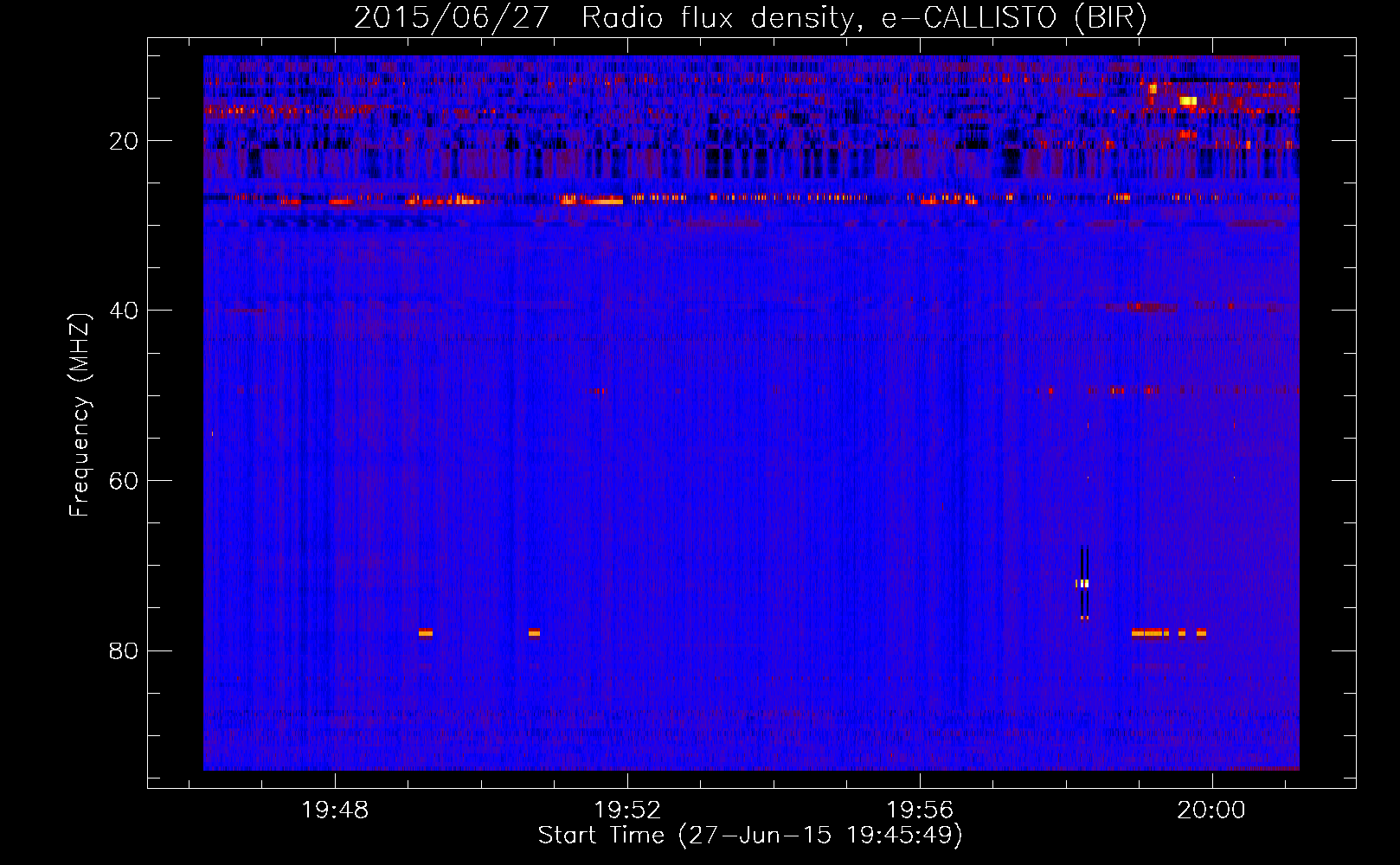Image resolution: width=1400 pixels, height=865 pixels.
Task: Click the bright white burst near 72 MHz
Action: point(1082,584)
